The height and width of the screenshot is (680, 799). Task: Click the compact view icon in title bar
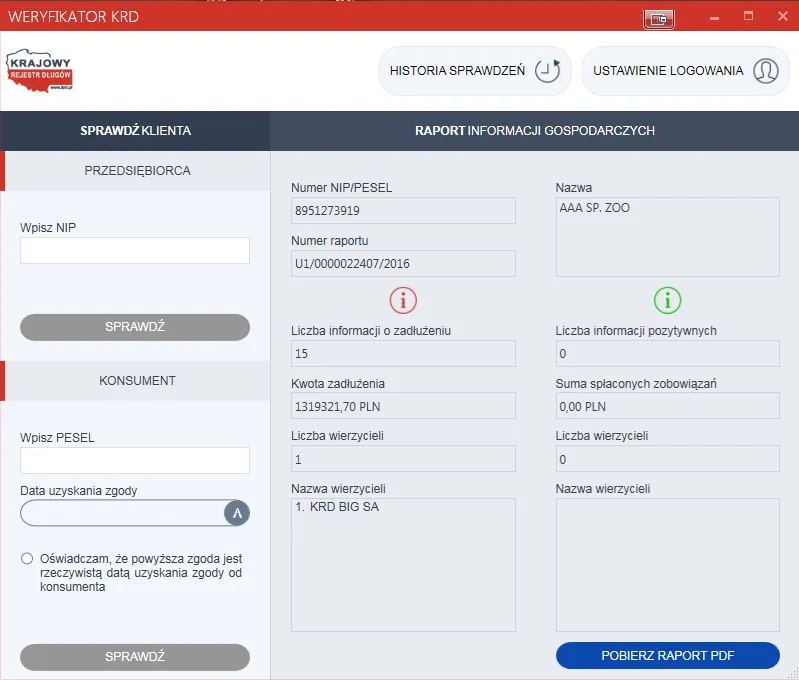pyautogui.click(x=659, y=18)
